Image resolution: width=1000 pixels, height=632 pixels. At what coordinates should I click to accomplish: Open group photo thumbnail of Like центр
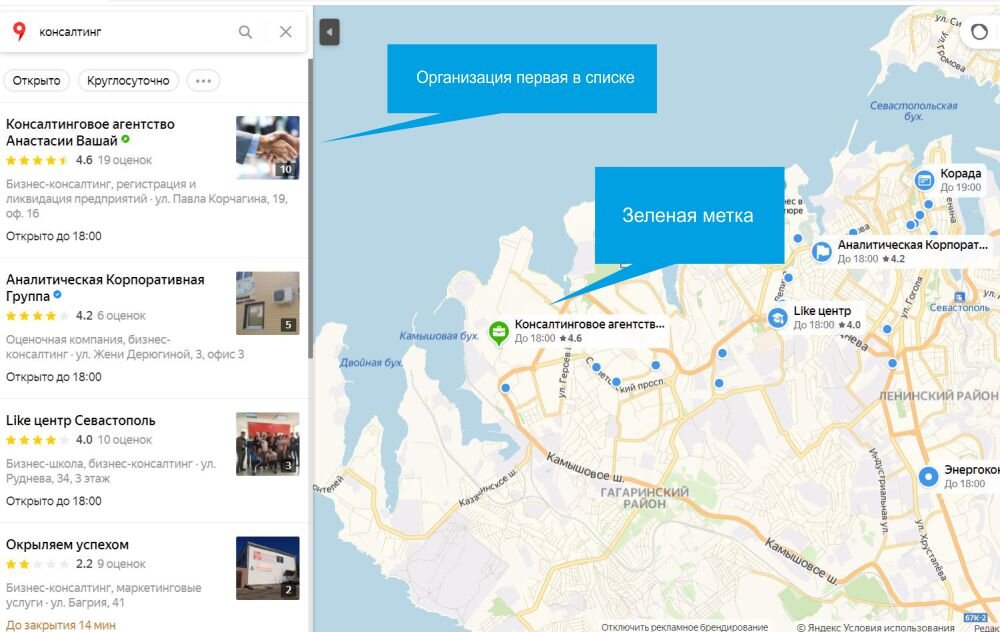click(x=267, y=444)
